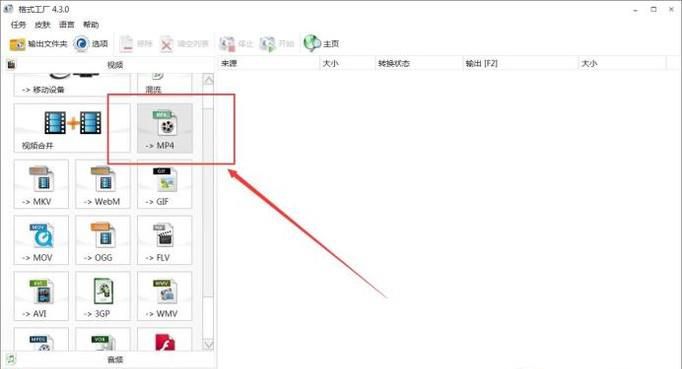
Task: Close the Format Factory window
Action: tap(672, 9)
